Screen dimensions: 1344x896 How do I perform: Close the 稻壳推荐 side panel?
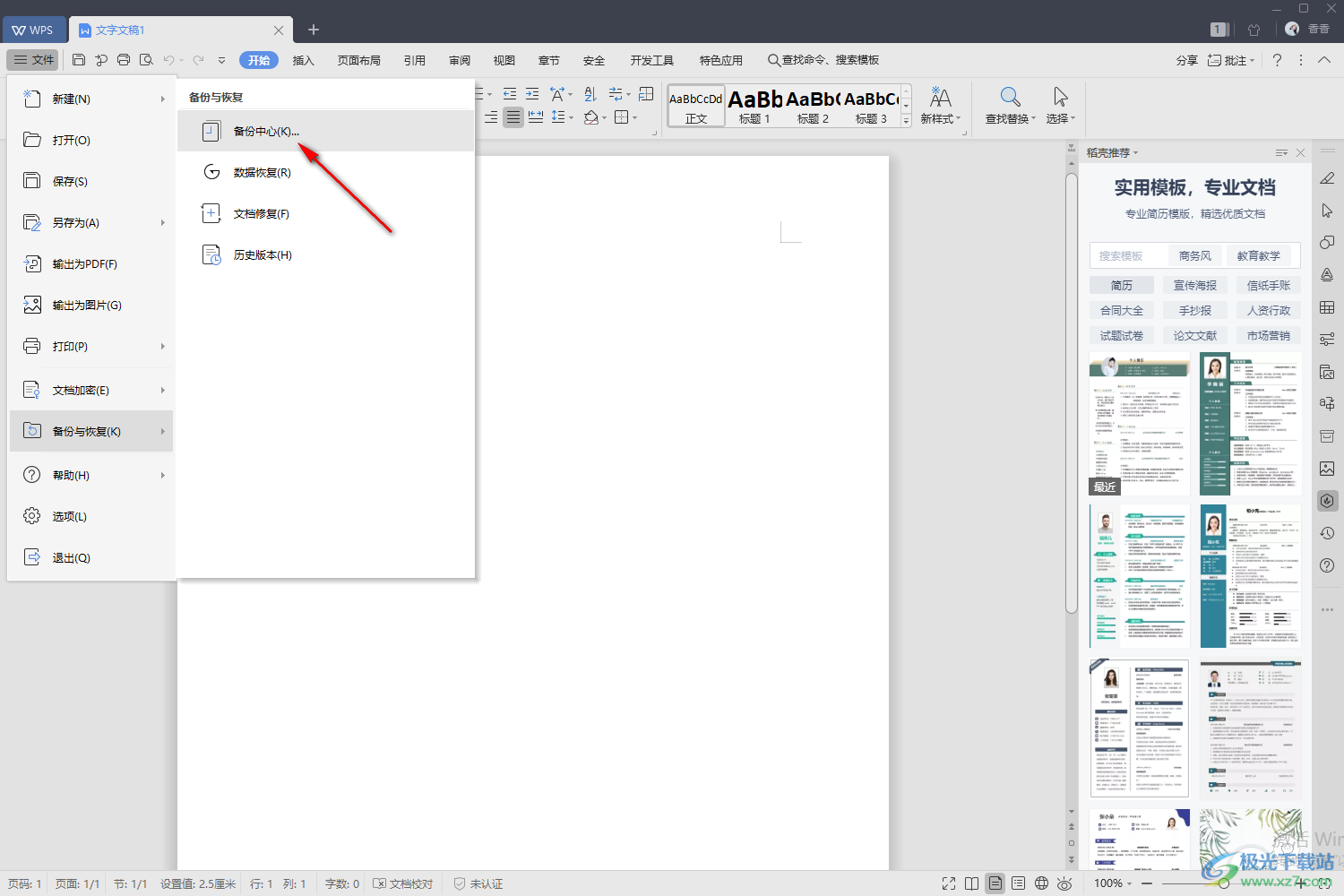[1300, 153]
